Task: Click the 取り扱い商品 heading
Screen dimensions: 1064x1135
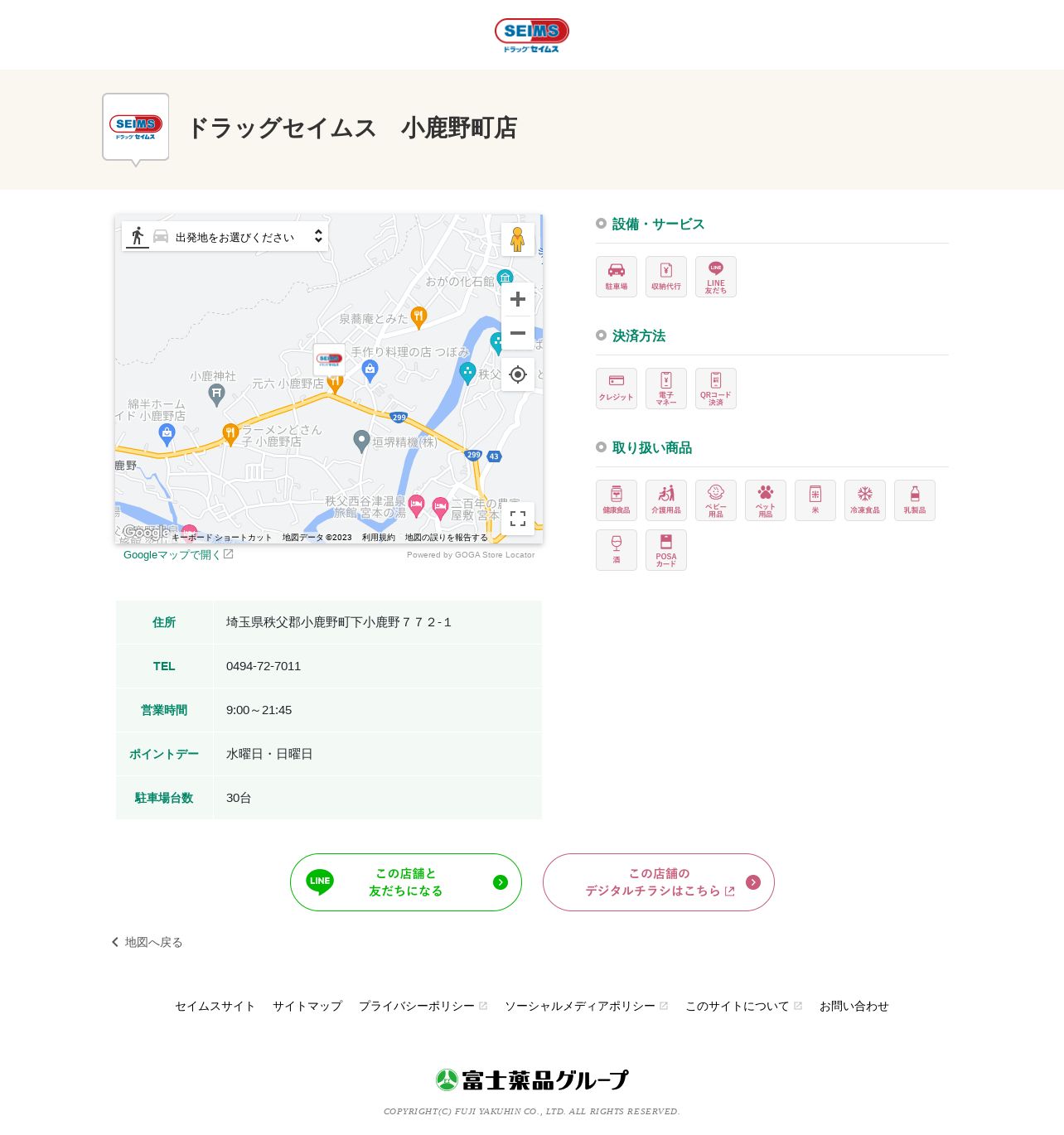Action: coord(652,447)
